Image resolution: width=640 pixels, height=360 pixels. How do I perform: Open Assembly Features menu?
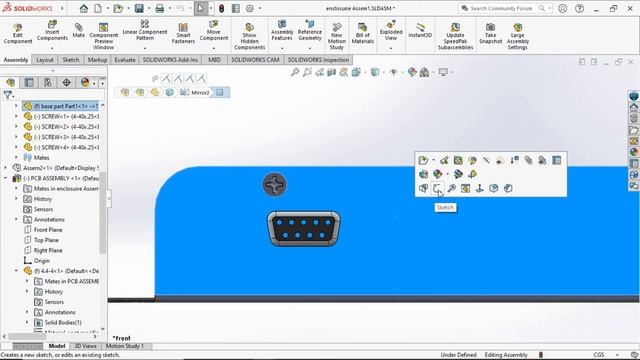(x=282, y=31)
